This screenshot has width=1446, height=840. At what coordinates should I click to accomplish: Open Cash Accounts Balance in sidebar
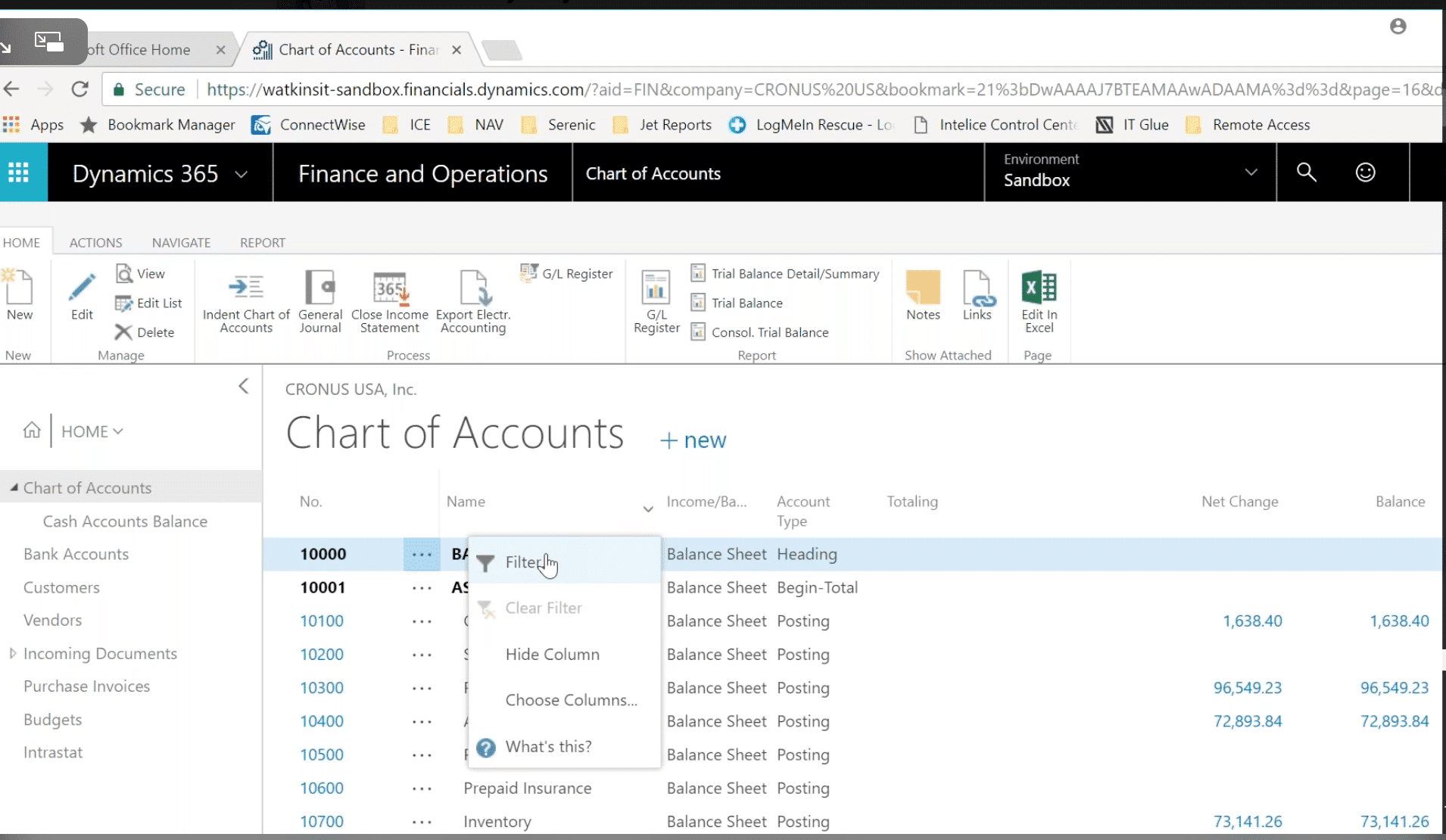(x=125, y=521)
